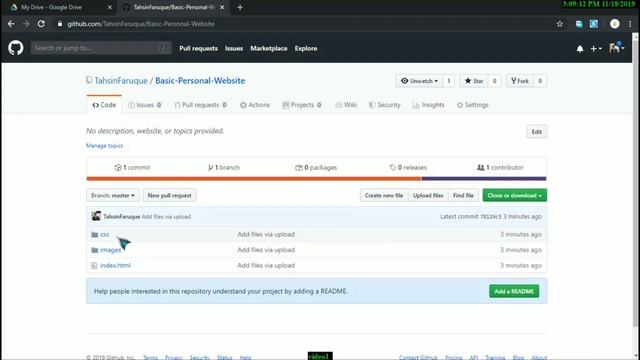Reload the page
This screenshot has height=360, width=640.
tap(41, 24)
